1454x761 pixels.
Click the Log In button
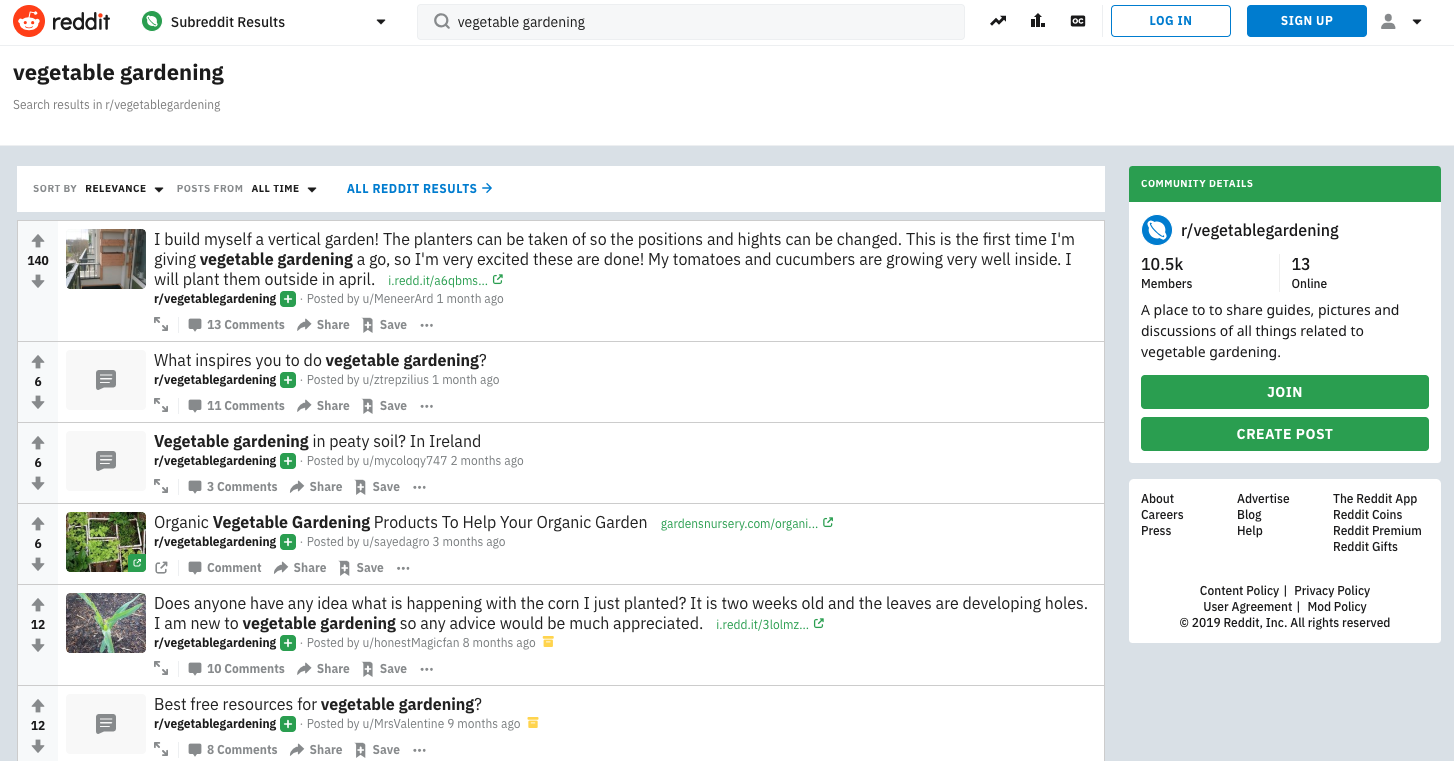click(x=1170, y=21)
